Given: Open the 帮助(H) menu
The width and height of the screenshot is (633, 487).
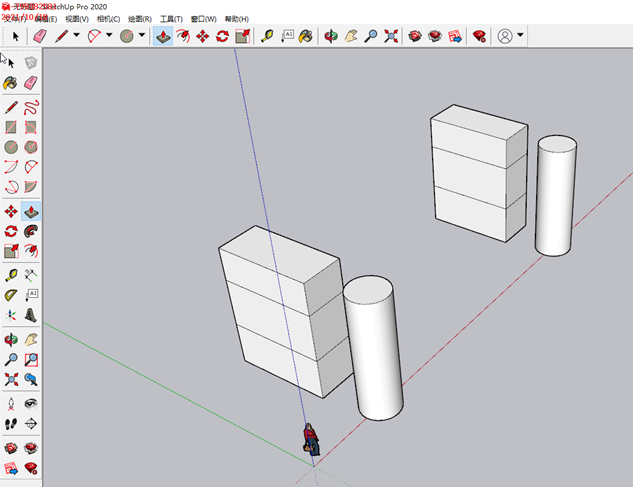Looking at the screenshot, I should click(x=237, y=18).
